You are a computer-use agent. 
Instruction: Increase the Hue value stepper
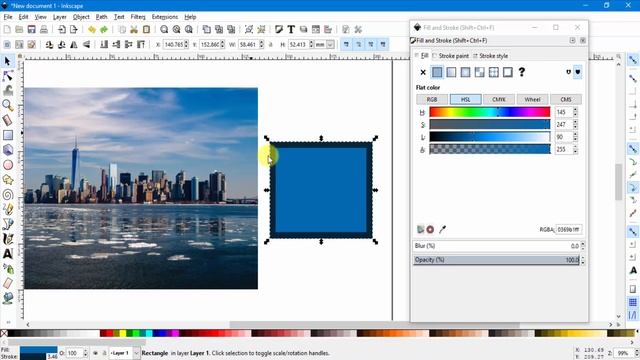pyautogui.click(x=576, y=110)
